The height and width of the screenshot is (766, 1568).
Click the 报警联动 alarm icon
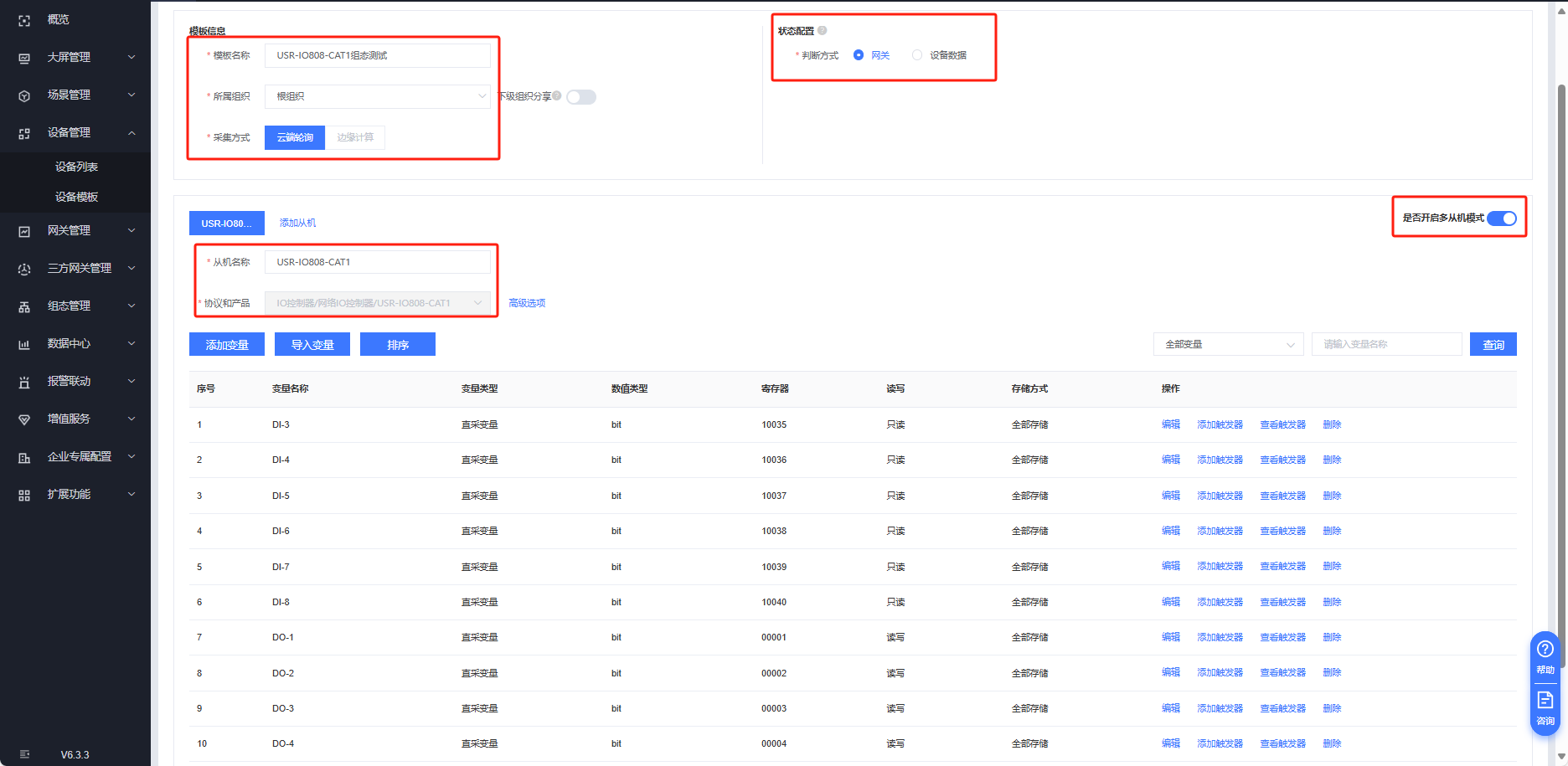[x=24, y=382]
